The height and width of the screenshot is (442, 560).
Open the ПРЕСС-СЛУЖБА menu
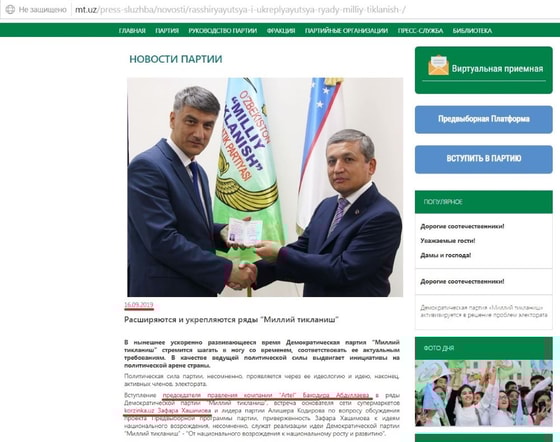pos(420,31)
